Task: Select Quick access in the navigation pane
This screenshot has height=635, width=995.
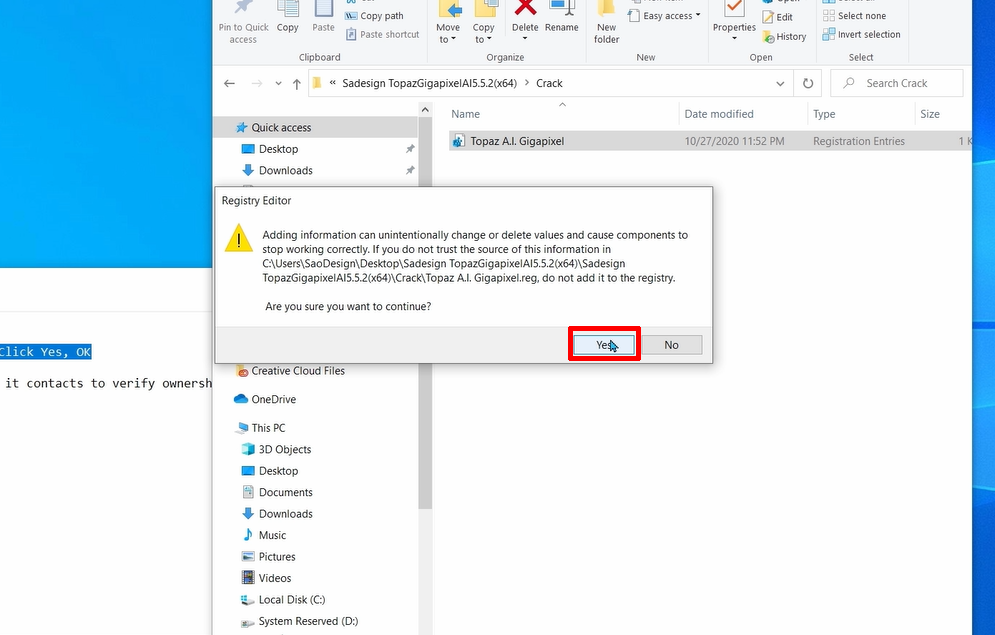Action: tap(281, 128)
